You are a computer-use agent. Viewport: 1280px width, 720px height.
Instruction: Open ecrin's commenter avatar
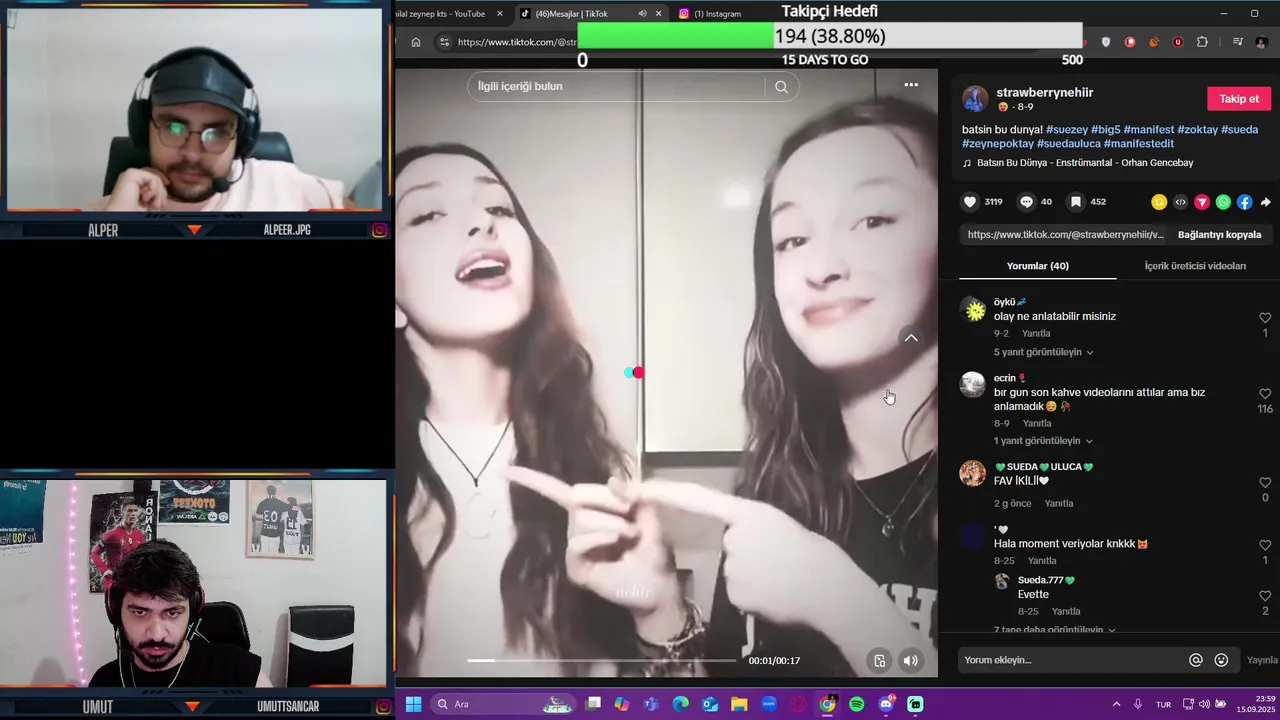tap(973, 385)
